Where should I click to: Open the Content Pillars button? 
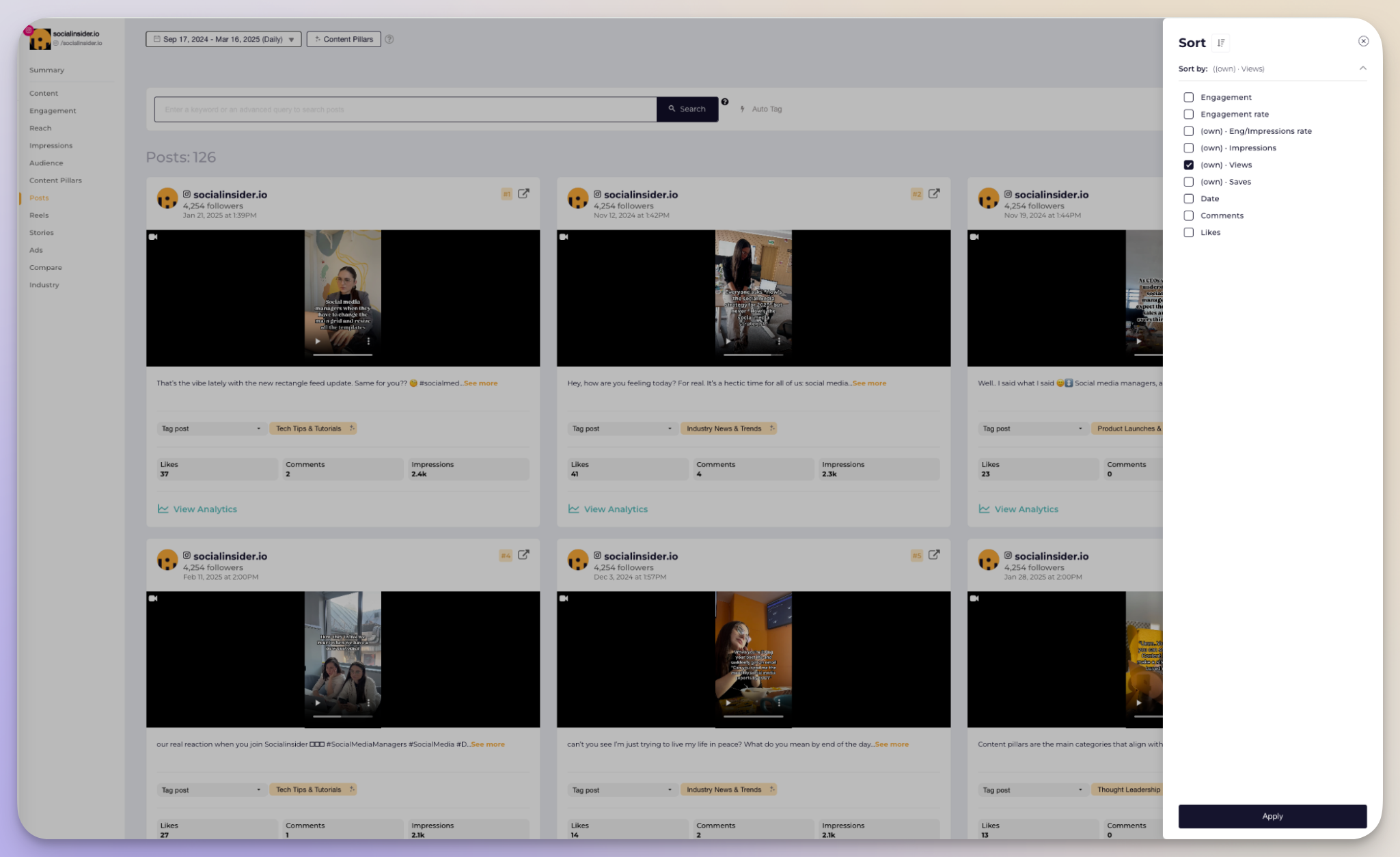click(344, 39)
